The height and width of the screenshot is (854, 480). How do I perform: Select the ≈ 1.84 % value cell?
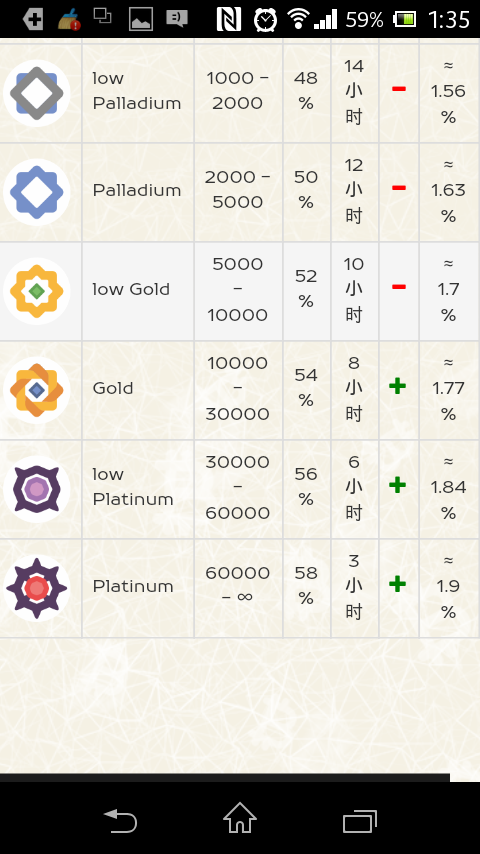click(x=448, y=487)
